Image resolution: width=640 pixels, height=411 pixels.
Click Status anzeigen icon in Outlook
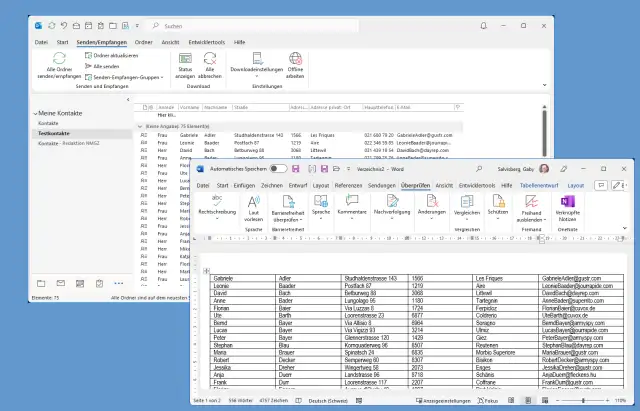[185, 59]
